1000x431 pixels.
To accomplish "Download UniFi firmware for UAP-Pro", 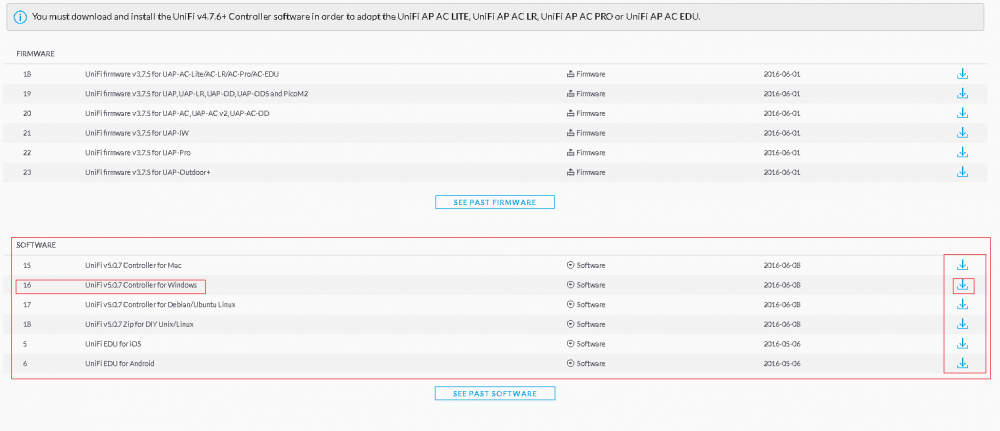I will point(962,153).
